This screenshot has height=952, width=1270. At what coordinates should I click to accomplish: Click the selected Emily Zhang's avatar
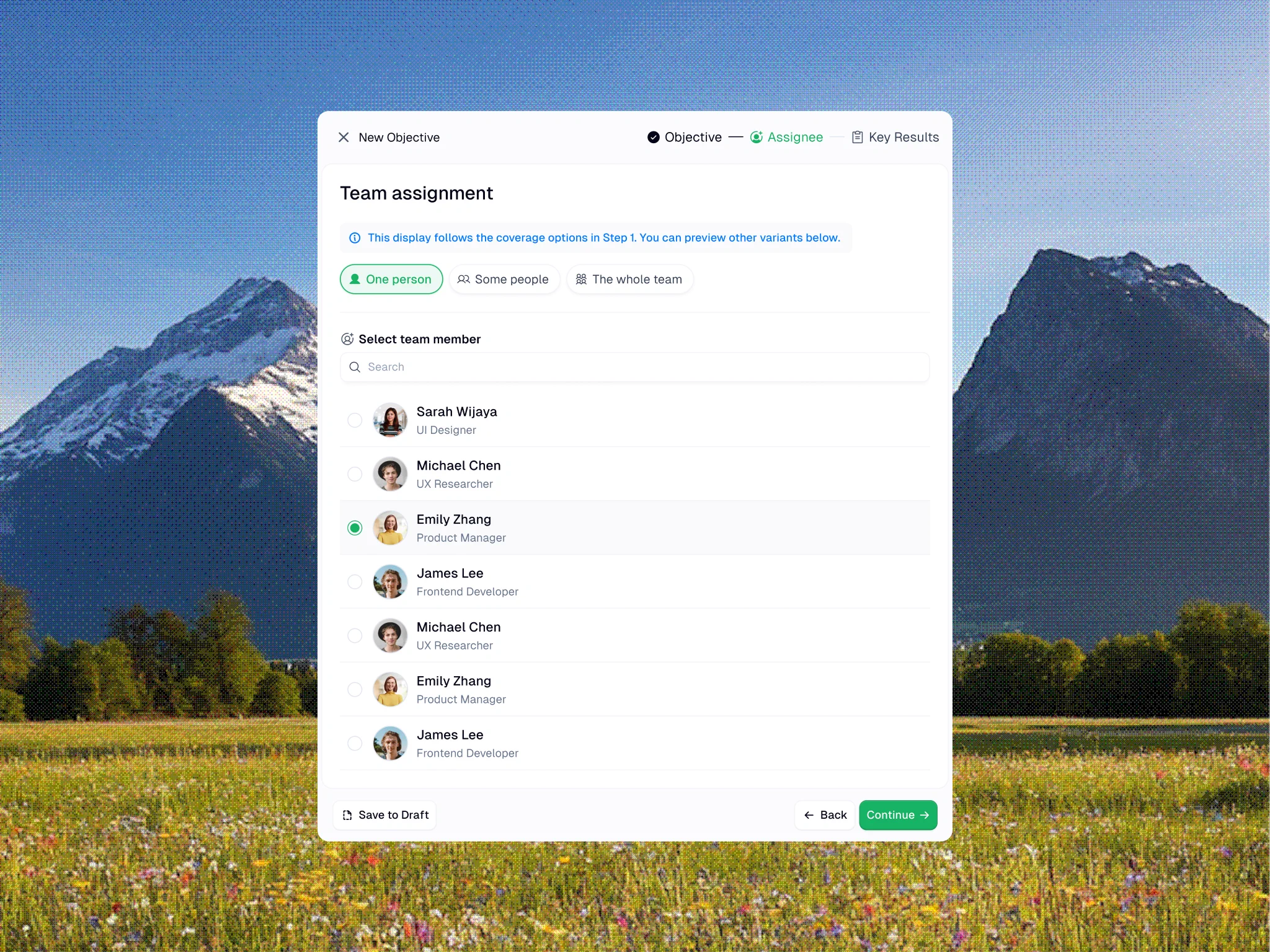pos(390,528)
